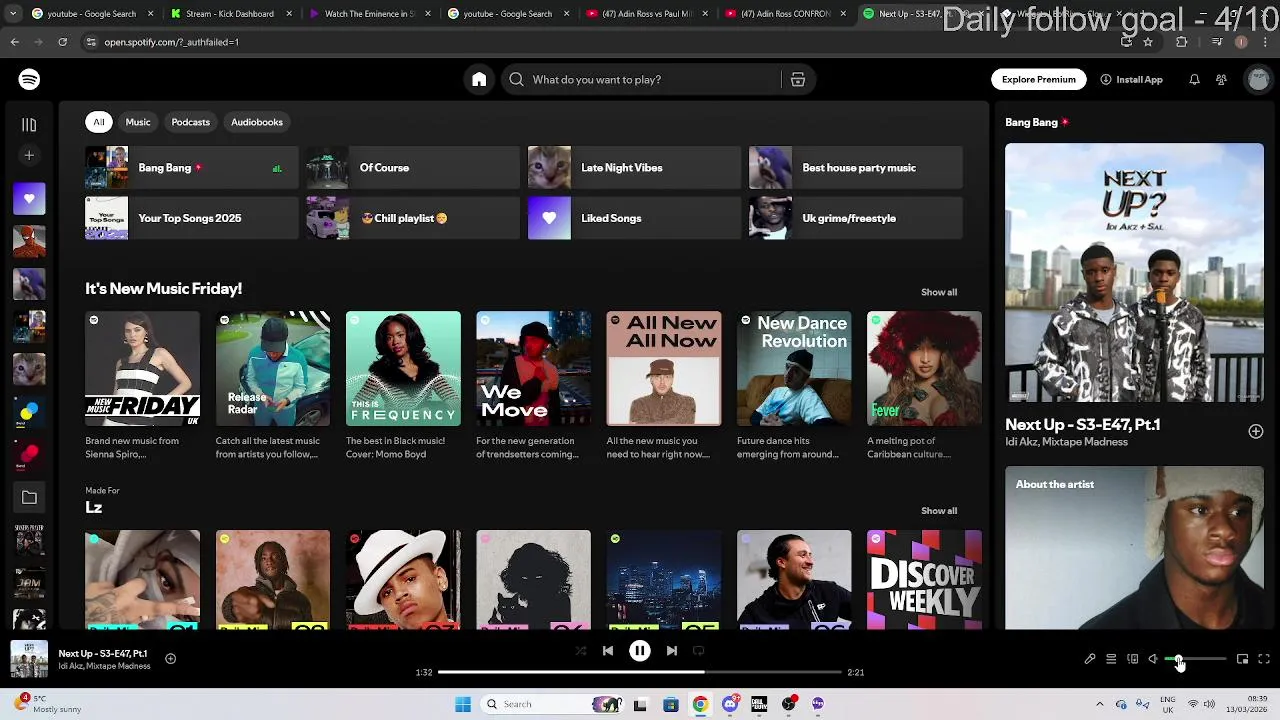Mute the Spotify volume speaker icon
This screenshot has width=1280, height=720.
[x=1153, y=659]
